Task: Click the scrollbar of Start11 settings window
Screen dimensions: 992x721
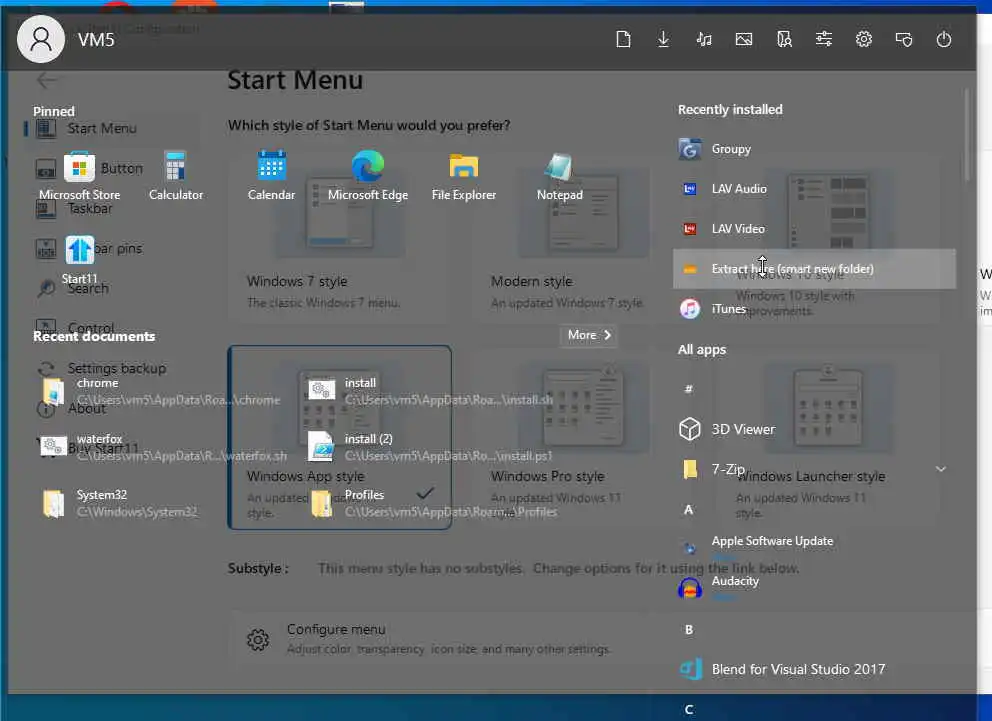Action: click(x=966, y=136)
